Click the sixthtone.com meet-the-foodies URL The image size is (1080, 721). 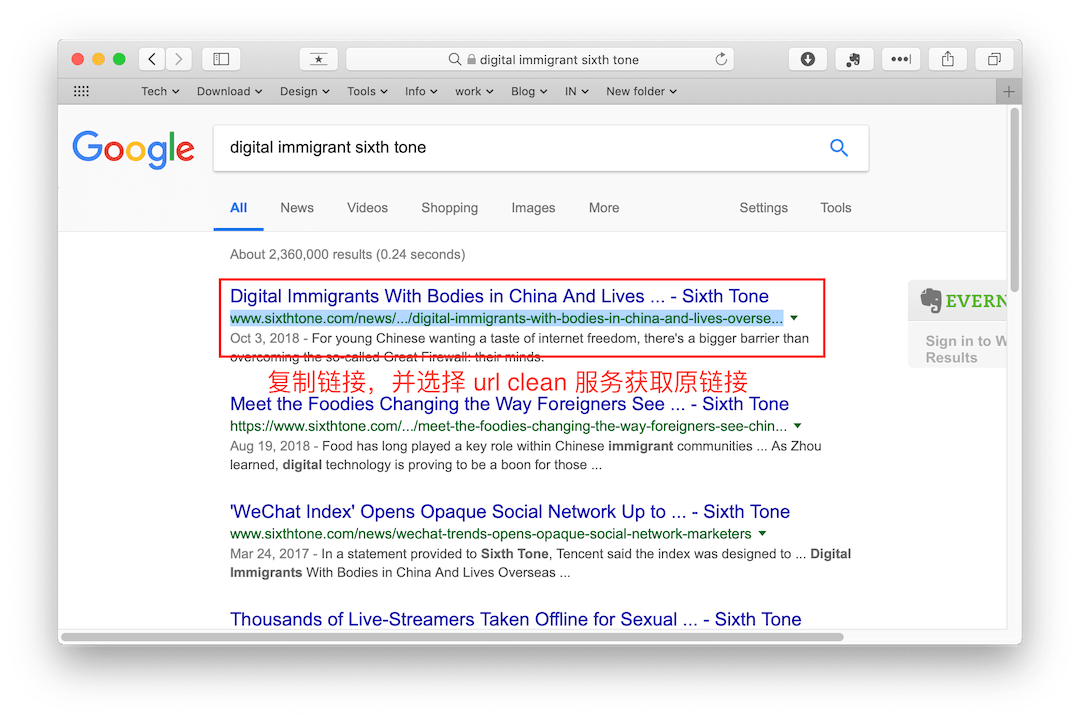(508, 426)
